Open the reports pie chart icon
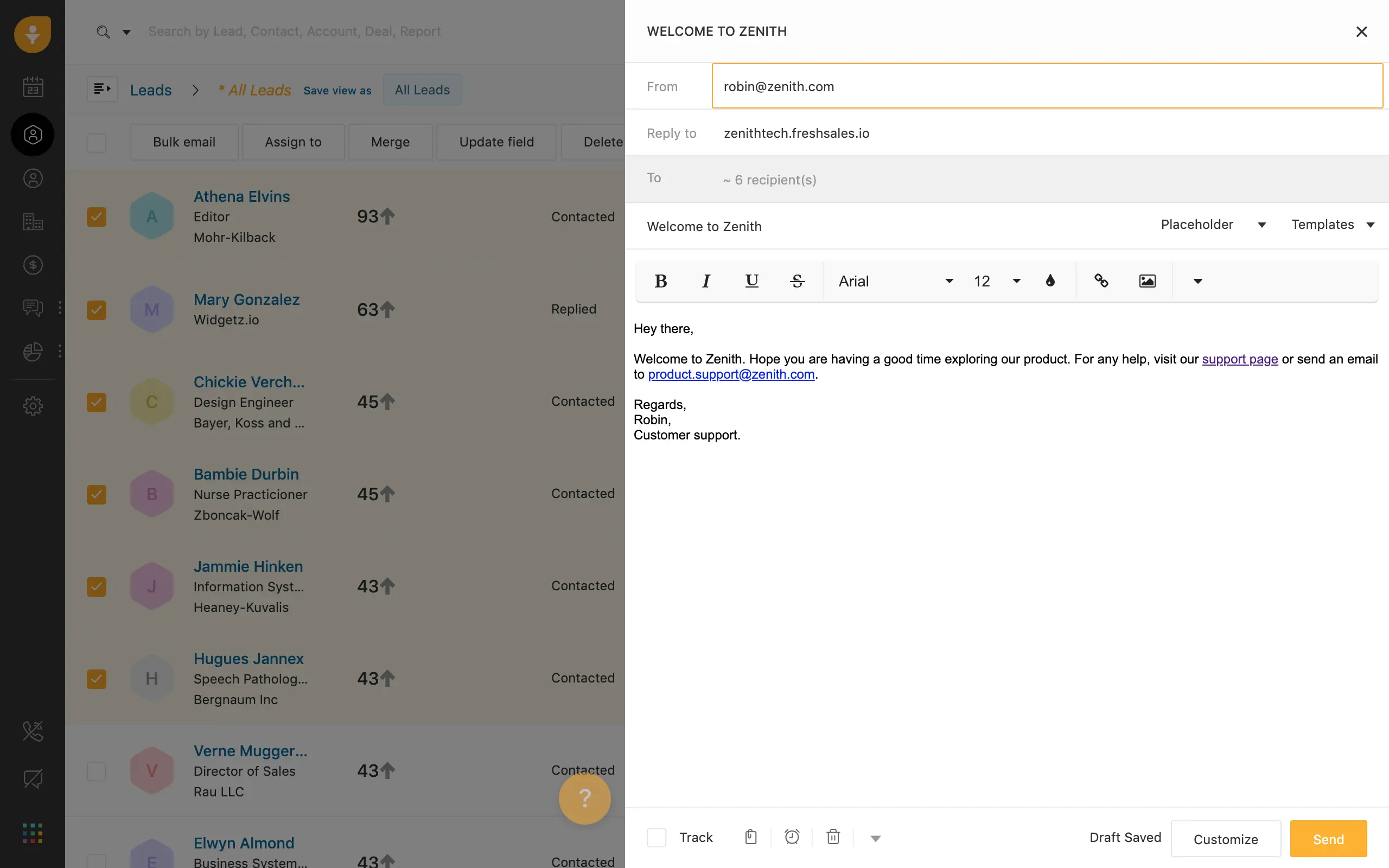1389x868 pixels. (x=33, y=352)
